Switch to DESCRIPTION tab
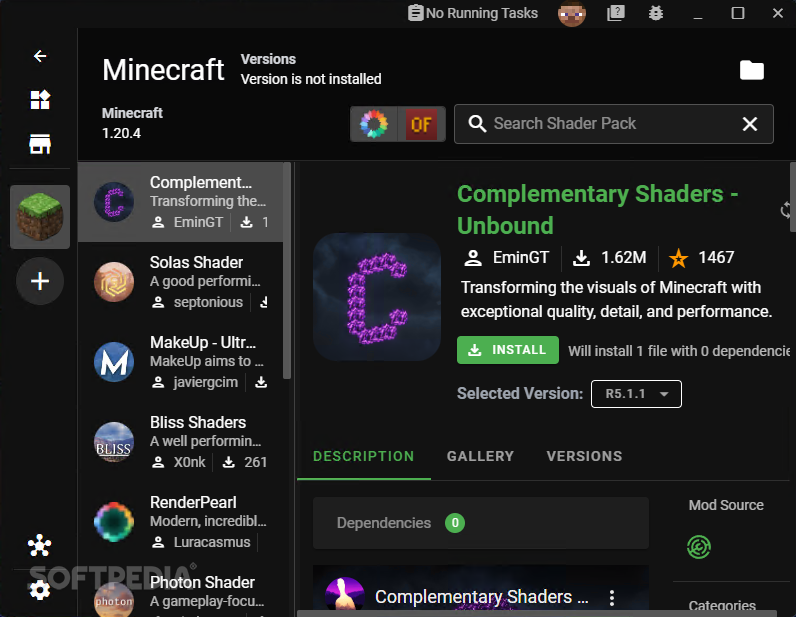796x617 pixels. (x=363, y=456)
